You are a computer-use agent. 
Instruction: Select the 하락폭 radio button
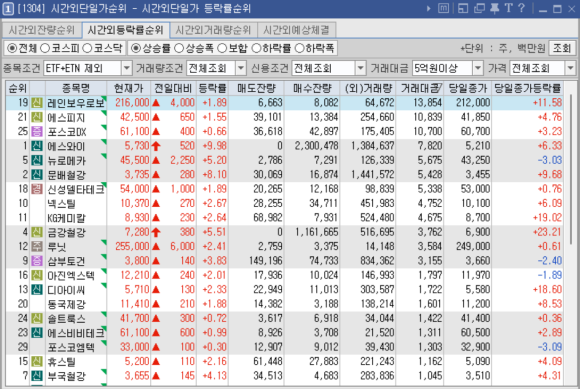point(314,48)
